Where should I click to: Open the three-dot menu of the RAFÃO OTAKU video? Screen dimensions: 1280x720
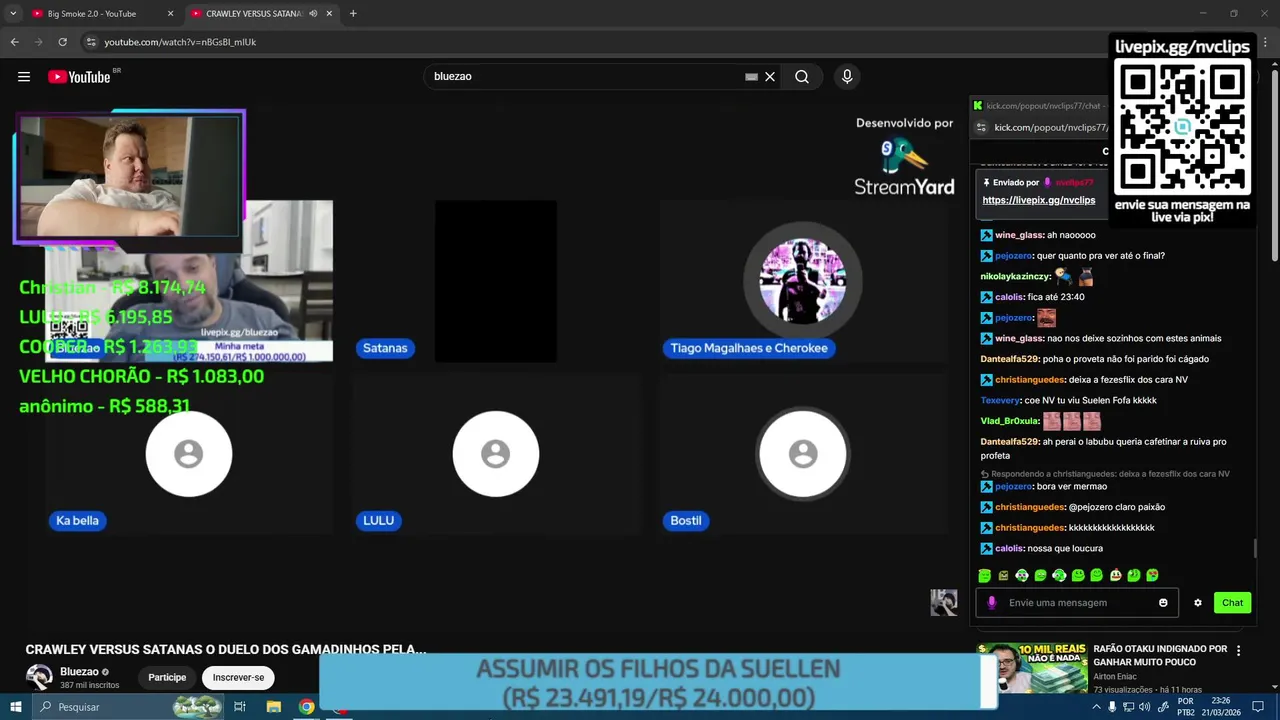click(1239, 651)
